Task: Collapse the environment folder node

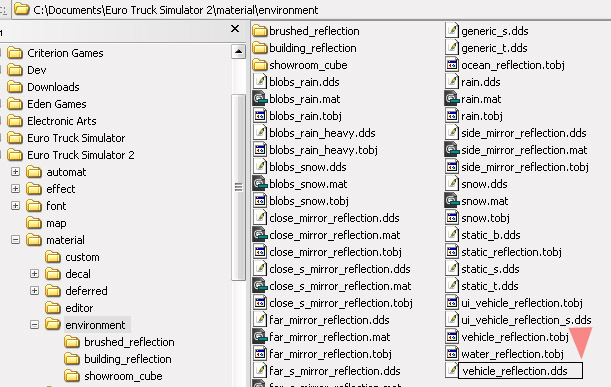Action: click(34, 325)
